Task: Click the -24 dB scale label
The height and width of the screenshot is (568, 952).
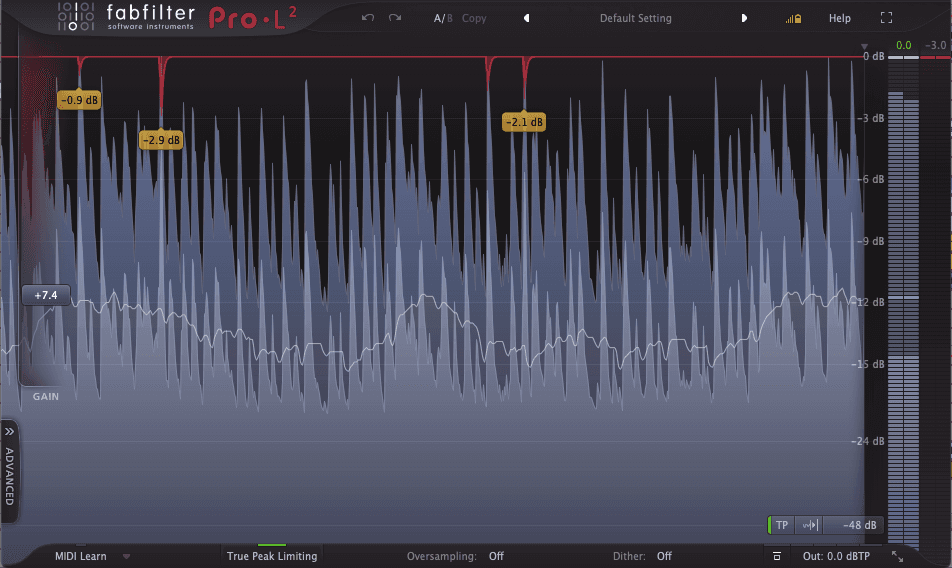Action: [x=869, y=441]
